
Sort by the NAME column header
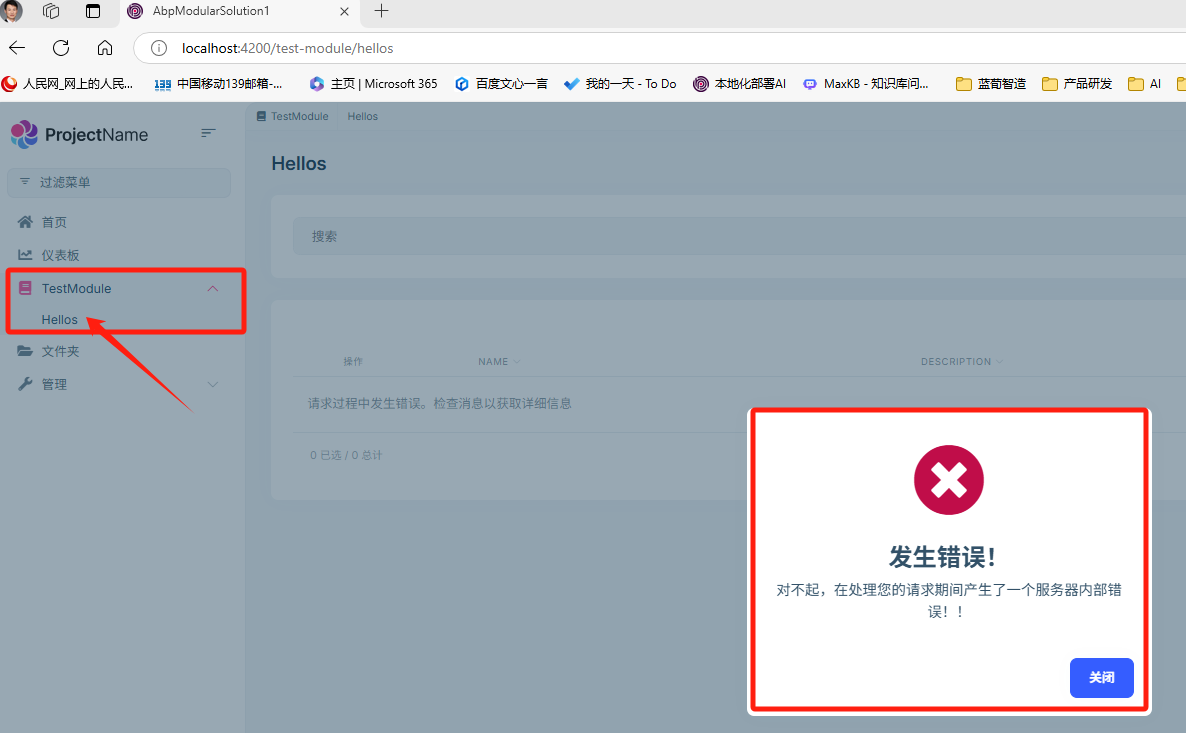pos(494,362)
